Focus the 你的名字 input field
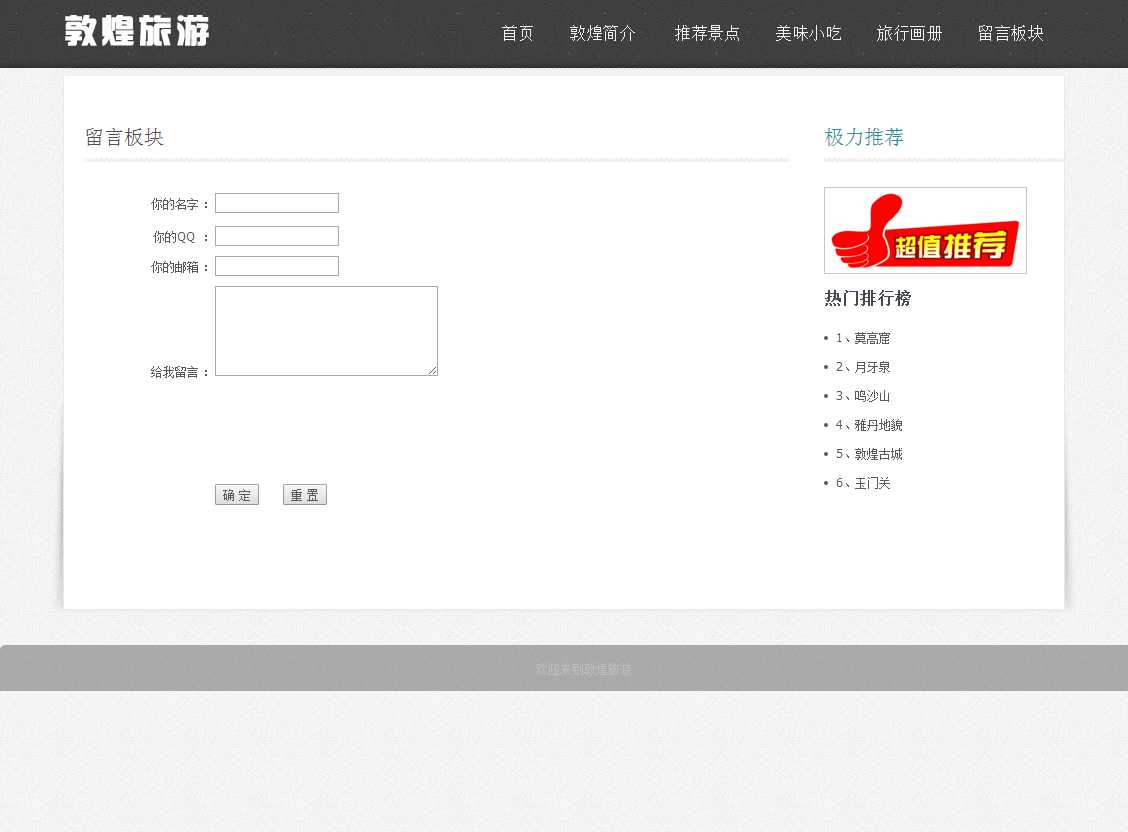This screenshot has width=1128, height=832. click(x=277, y=203)
